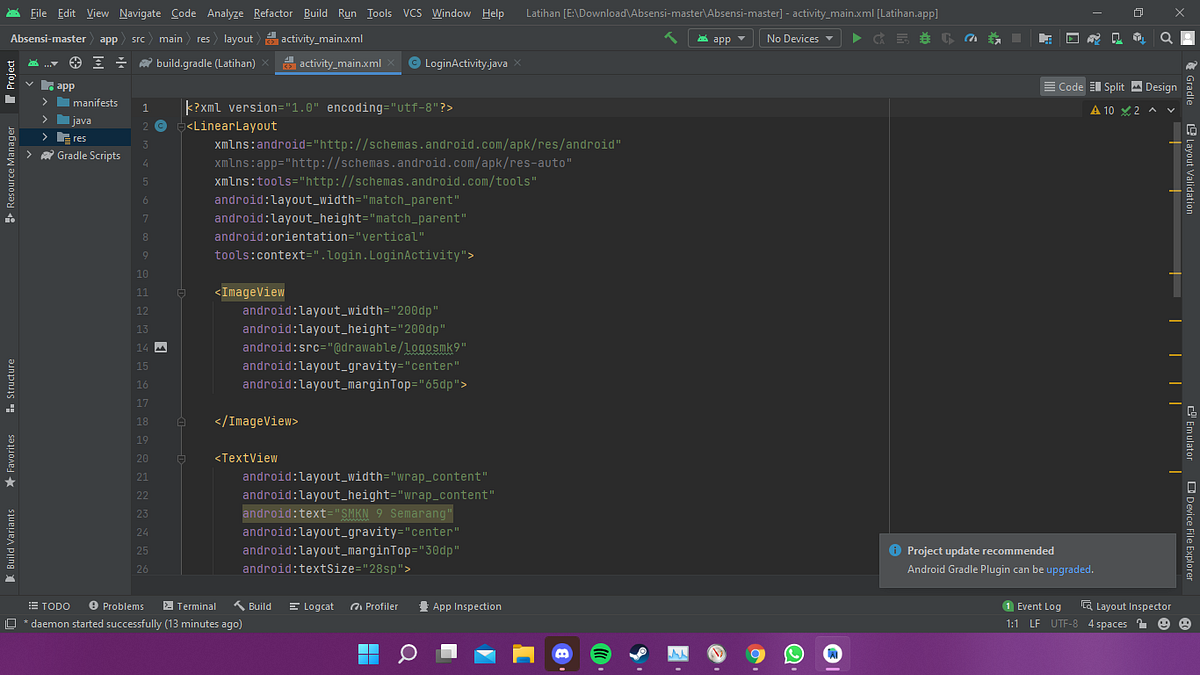Viewport: 1200px width, 675px height.
Task: Start debugging with the Debug bug icon
Action: pyautogui.click(x=925, y=38)
